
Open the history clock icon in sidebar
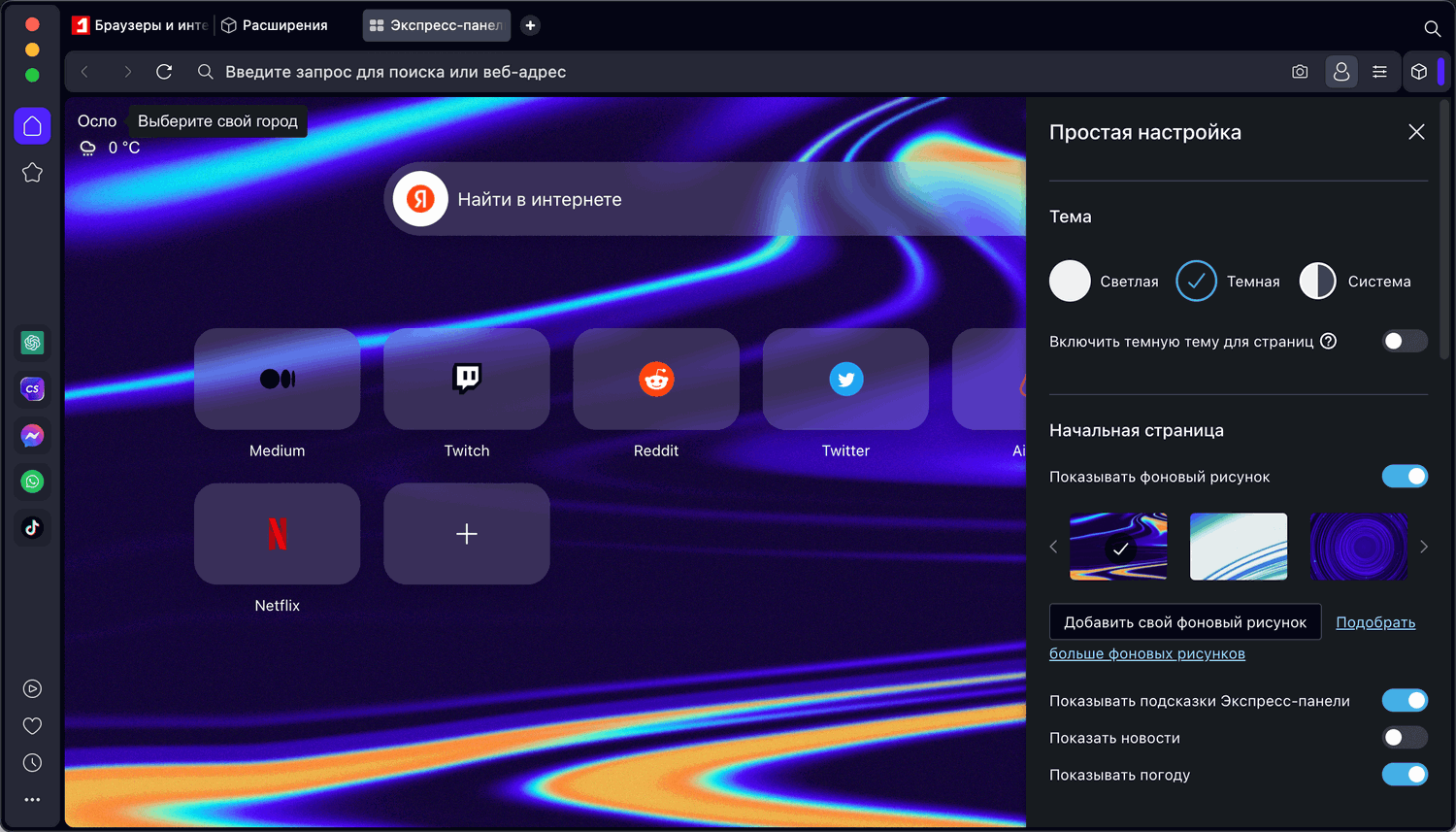pos(32,763)
